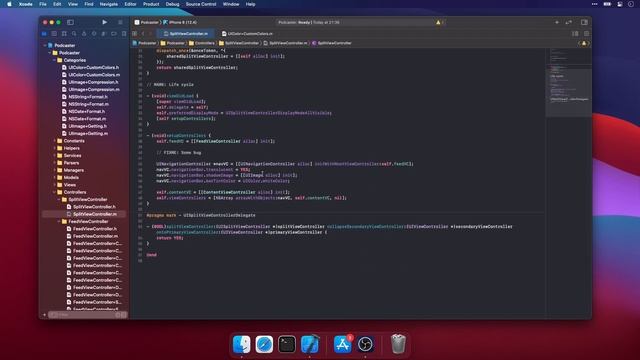The image size is (640, 360).
Task: Expand the Helpers folder
Action: [x=54, y=148]
